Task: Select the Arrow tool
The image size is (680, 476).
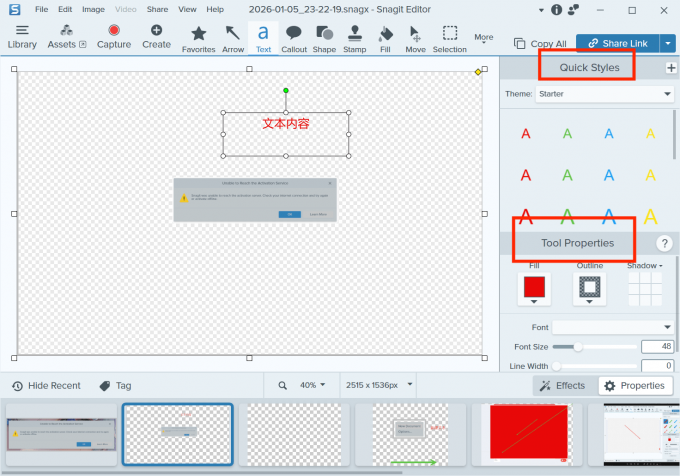Action: 232,37
